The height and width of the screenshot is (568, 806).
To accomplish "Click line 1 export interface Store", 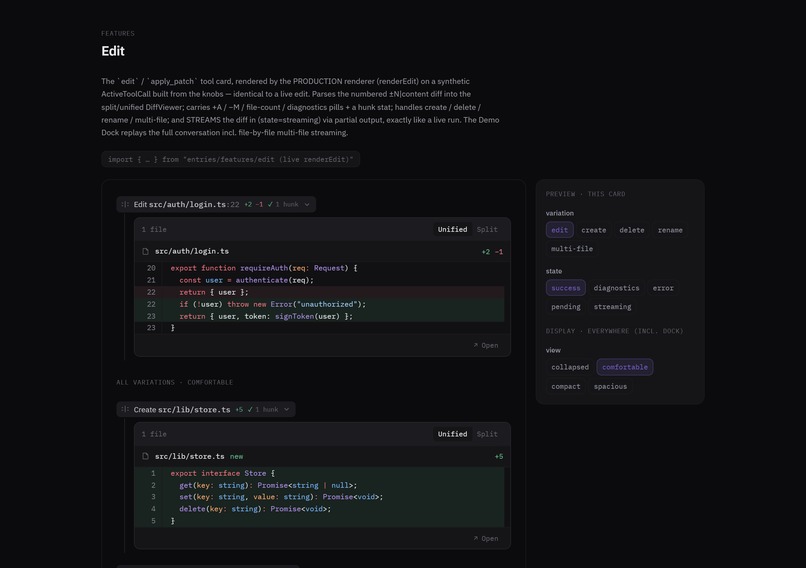I will [319, 473].
